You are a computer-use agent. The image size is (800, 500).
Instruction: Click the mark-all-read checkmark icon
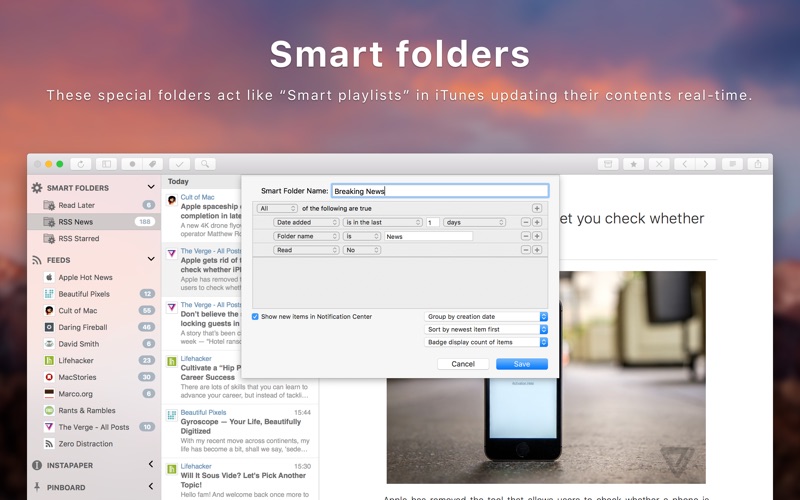[x=180, y=164]
